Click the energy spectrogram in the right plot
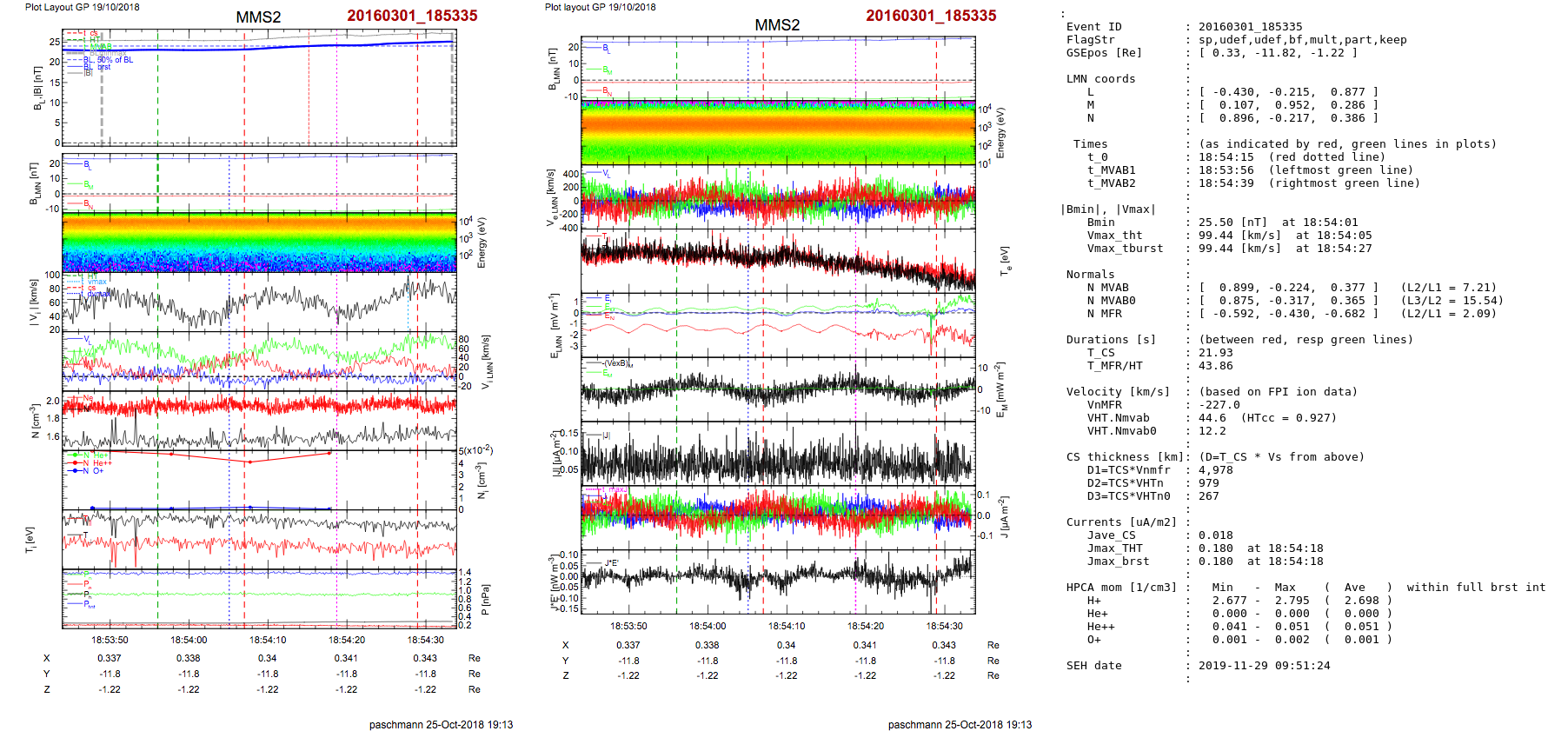 [777, 132]
